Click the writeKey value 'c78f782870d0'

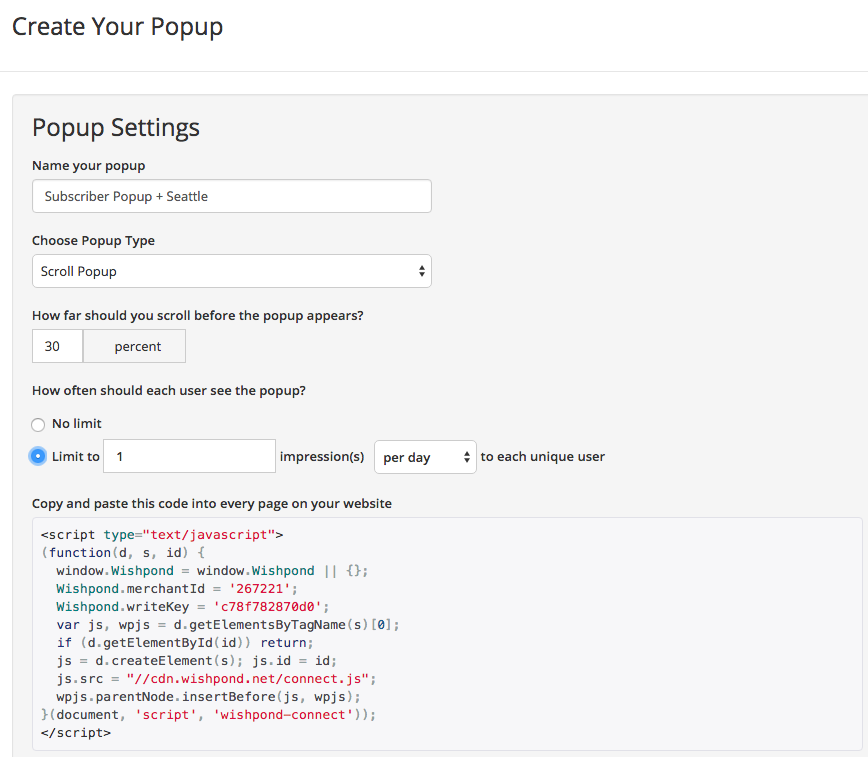coord(267,606)
